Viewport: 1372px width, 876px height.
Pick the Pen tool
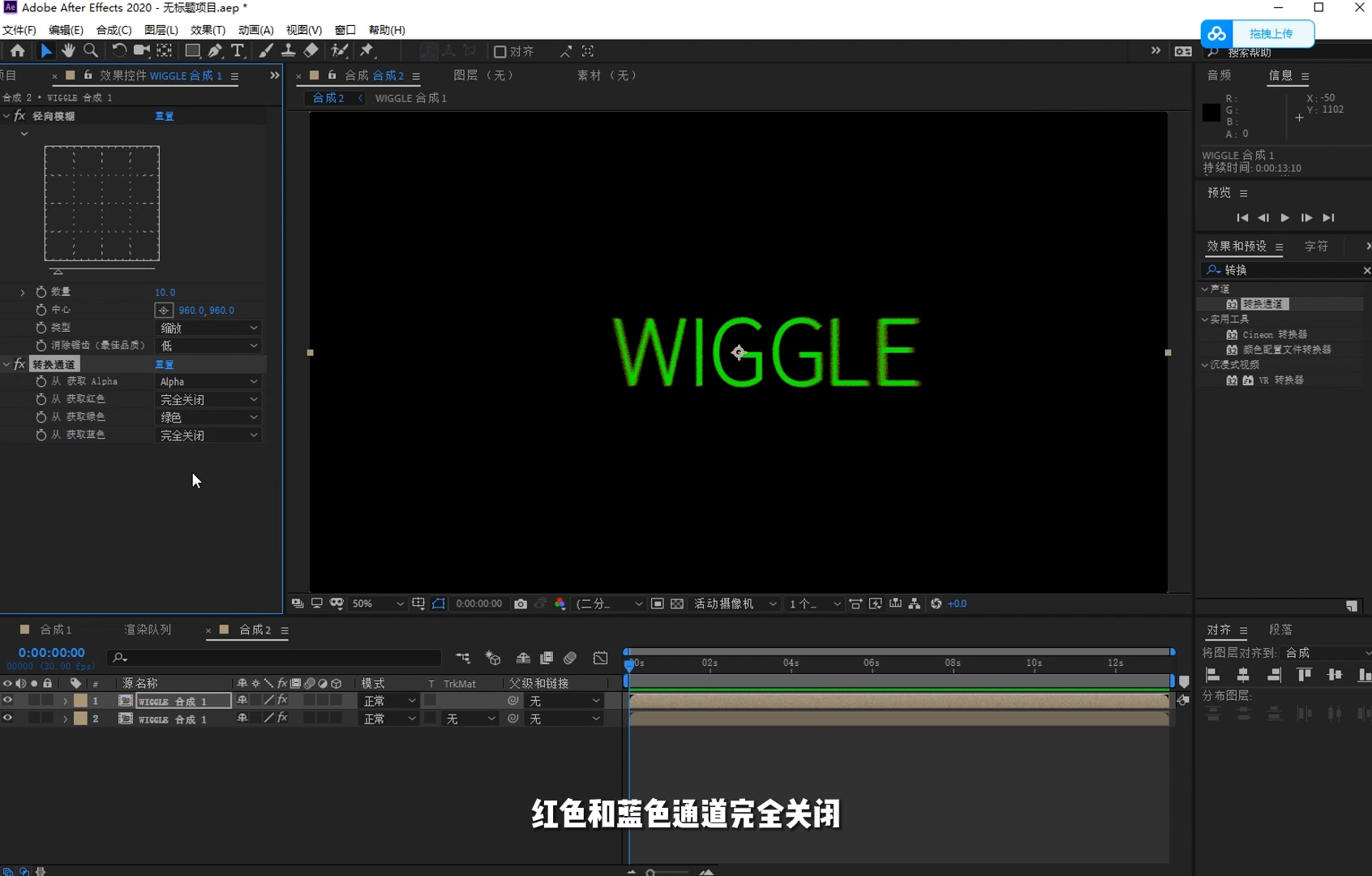[215, 50]
